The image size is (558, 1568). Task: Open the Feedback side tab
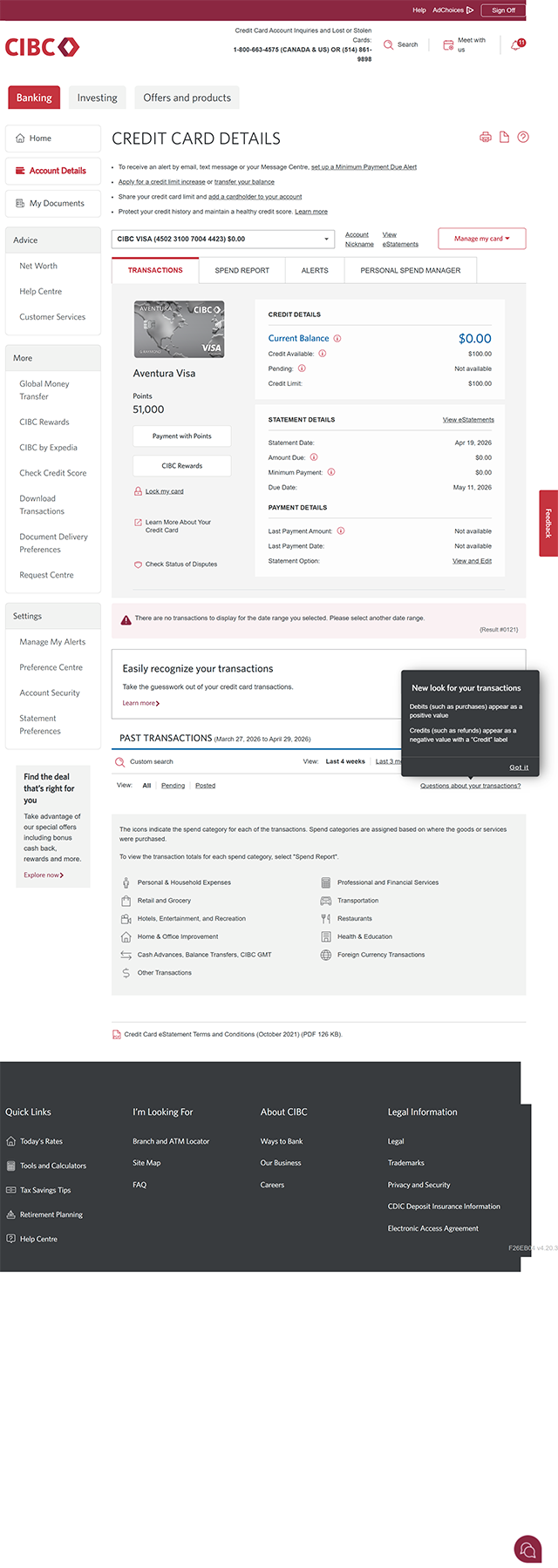pos(548,523)
